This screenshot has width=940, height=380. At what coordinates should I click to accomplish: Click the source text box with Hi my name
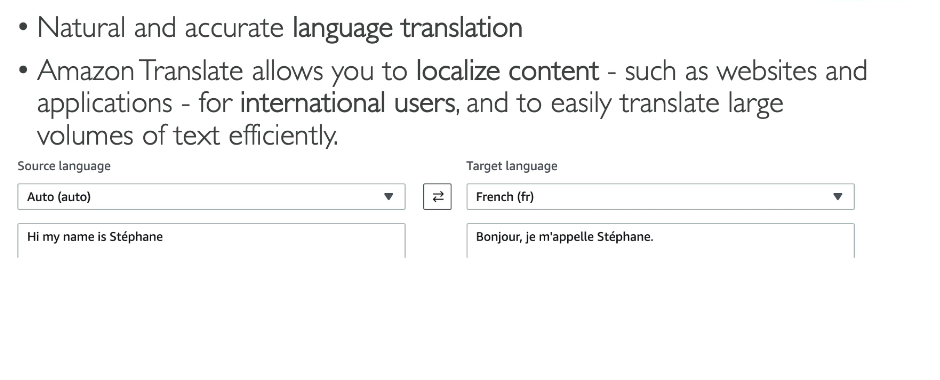212,241
